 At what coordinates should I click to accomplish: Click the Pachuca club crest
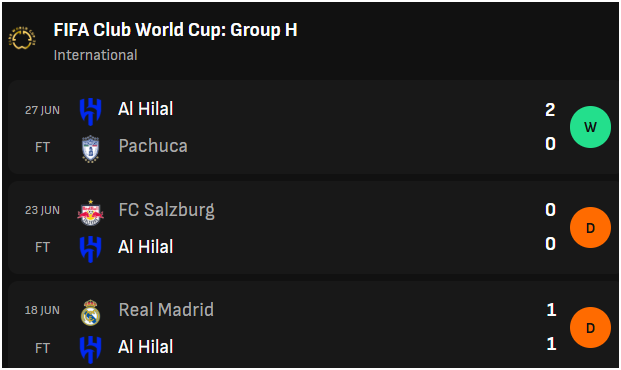pyautogui.click(x=91, y=149)
